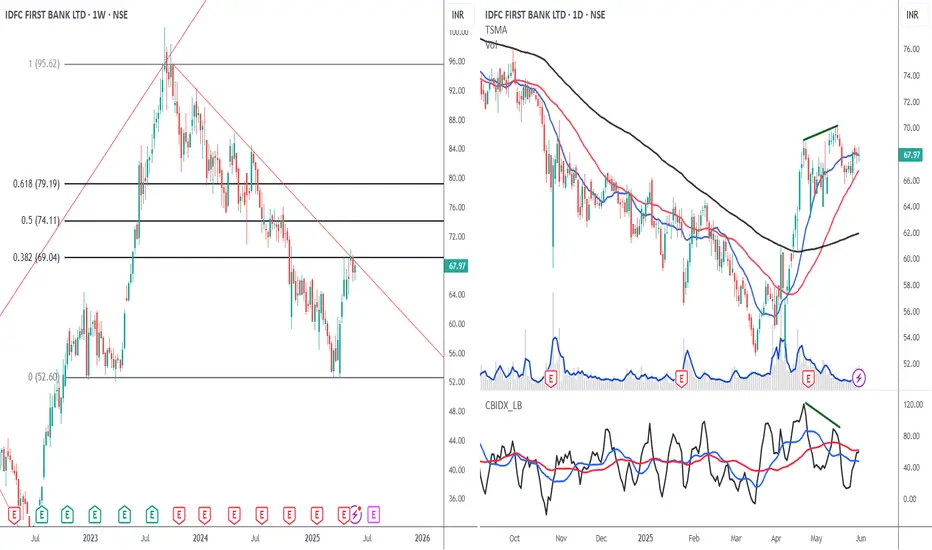Open the INR currency selector on daily chart

pyautogui.click(x=912, y=15)
